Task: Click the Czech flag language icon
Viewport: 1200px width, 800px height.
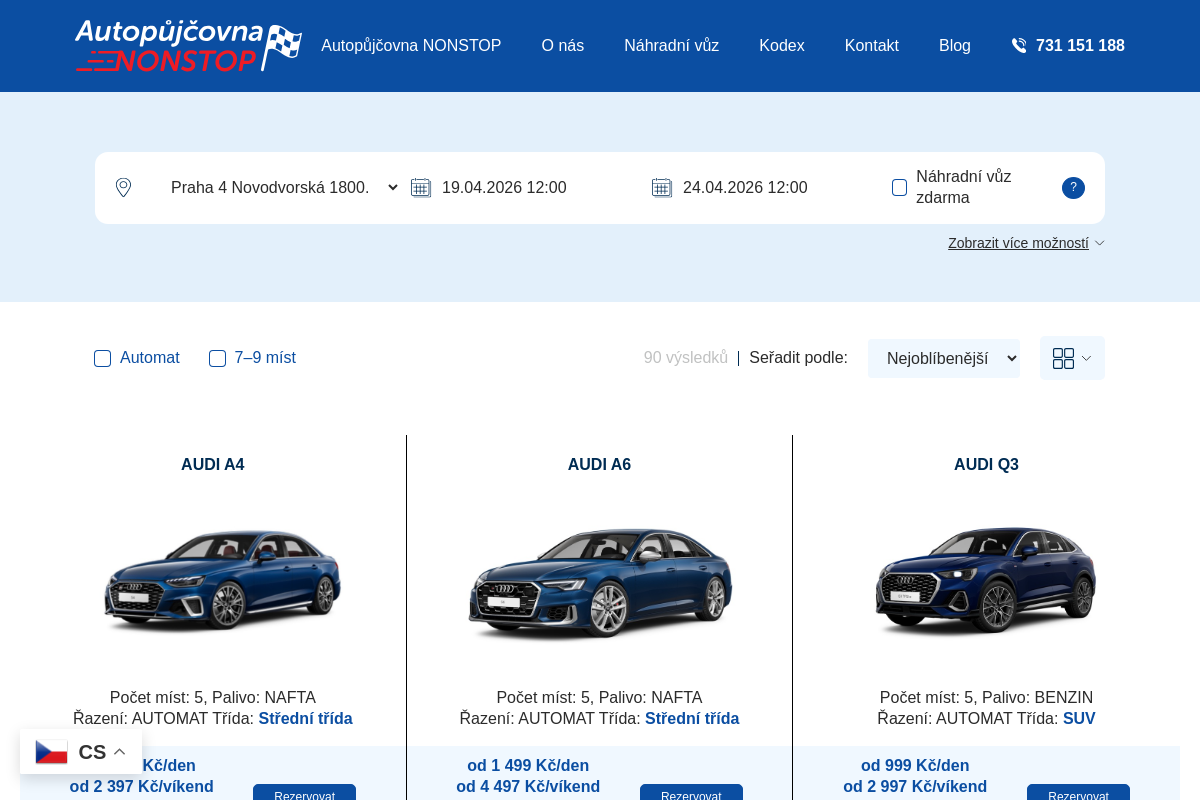Action: pyautogui.click(x=51, y=752)
